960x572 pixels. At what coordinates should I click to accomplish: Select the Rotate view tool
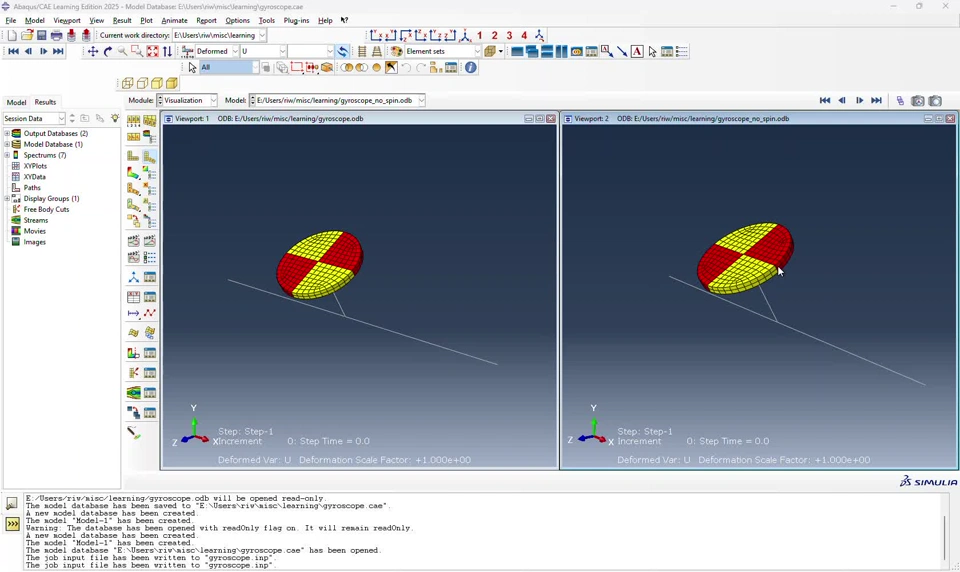pyautogui.click(x=108, y=51)
